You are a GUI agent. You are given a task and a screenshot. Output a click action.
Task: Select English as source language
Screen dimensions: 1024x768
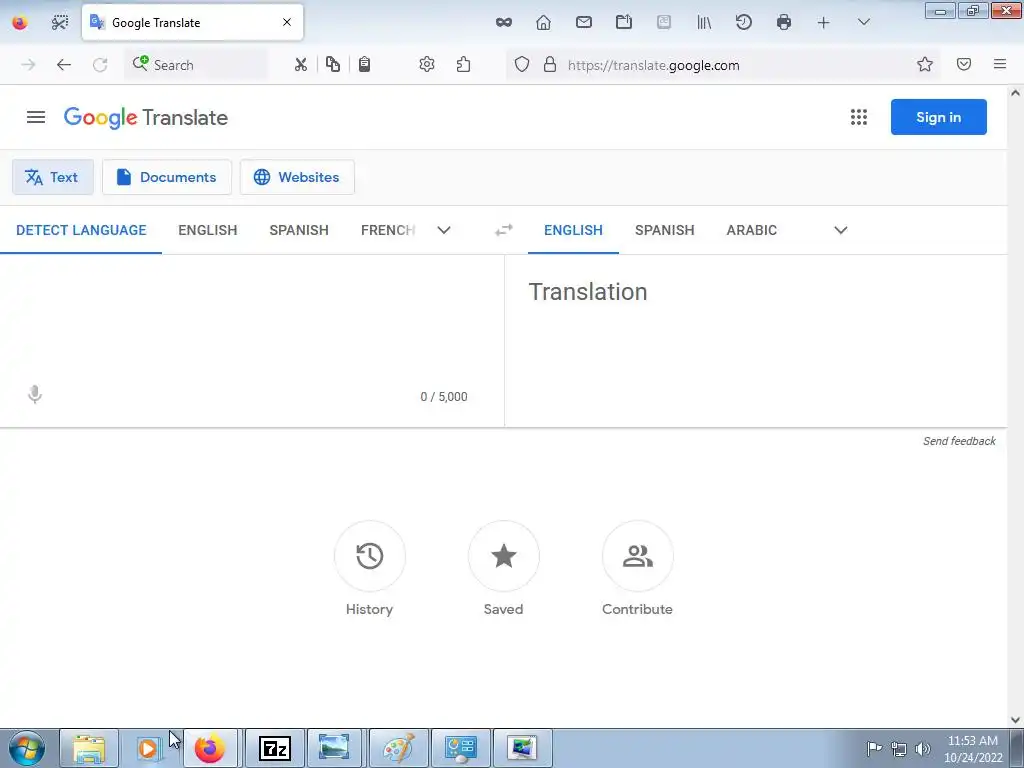tap(208, 230)
